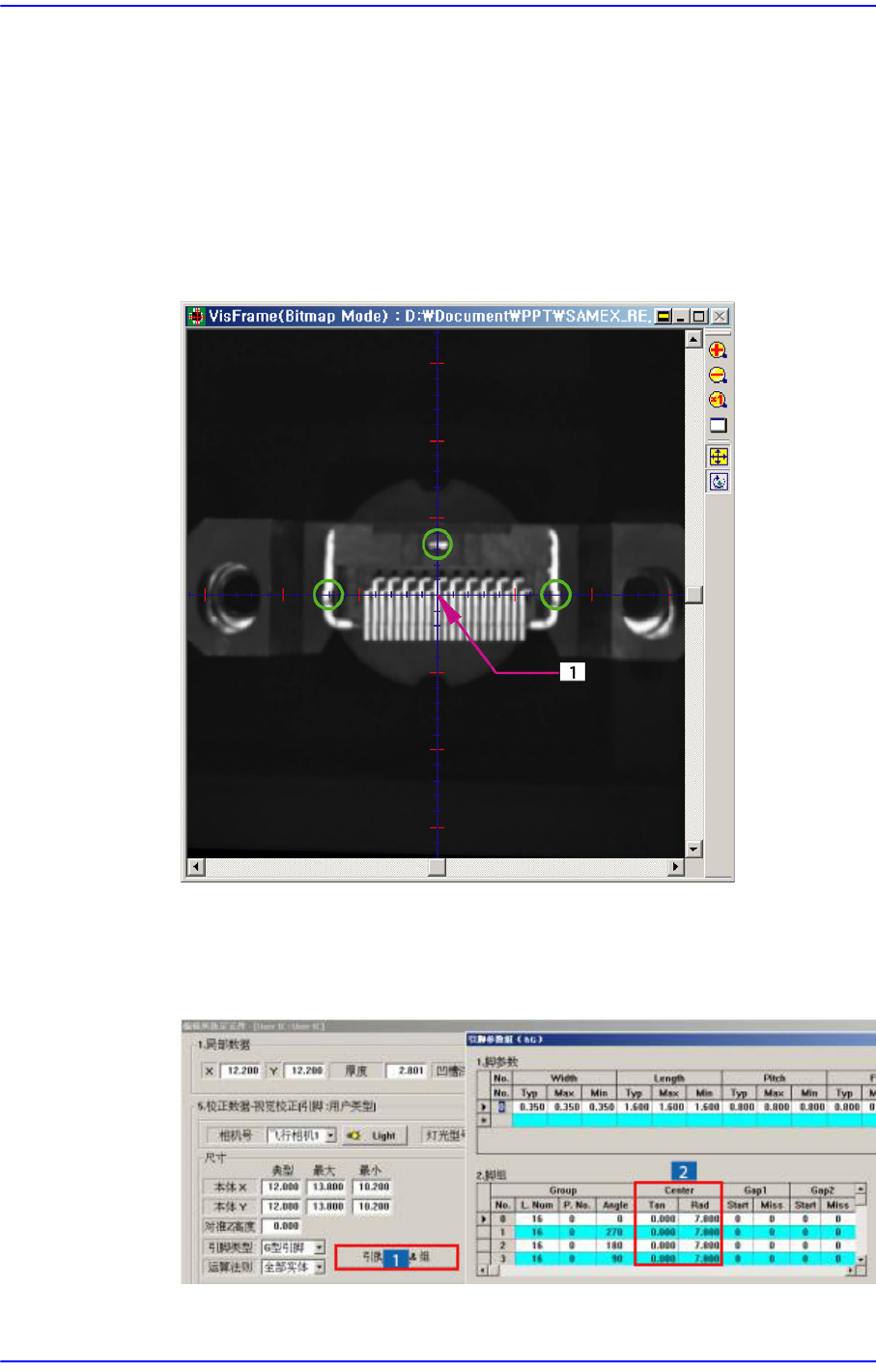The image size is (876, 1372).
Task: Click the part size X input 12.200
Action: click(240, 1071)
